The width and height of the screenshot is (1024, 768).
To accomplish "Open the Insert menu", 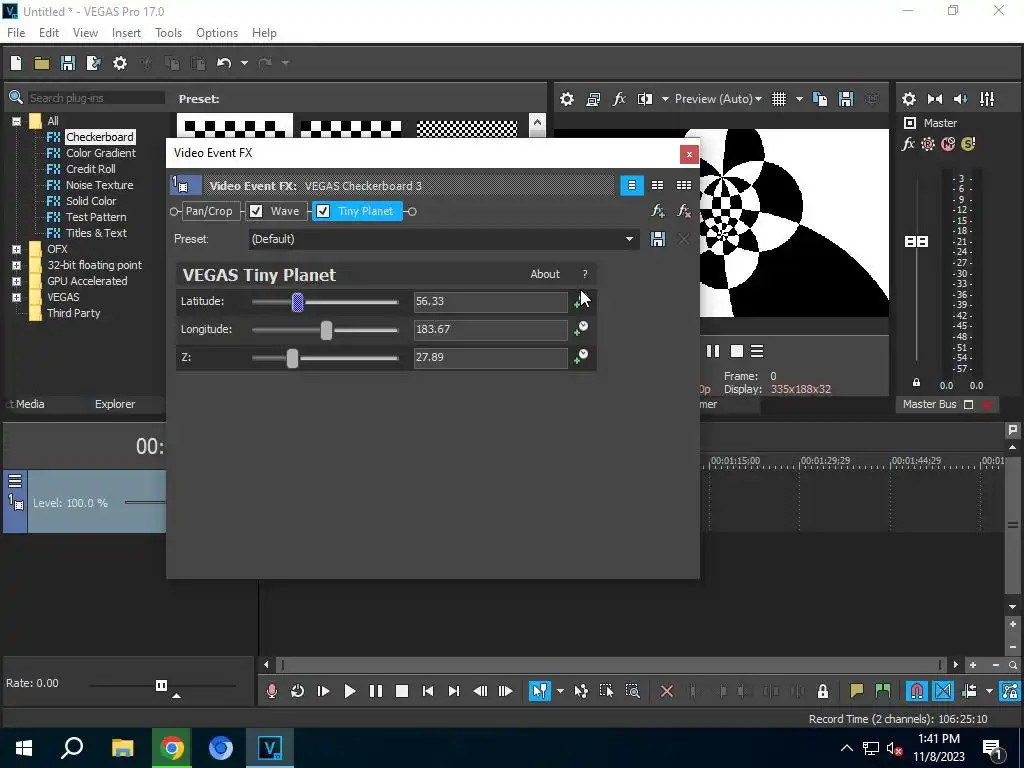I will point(126,33).
